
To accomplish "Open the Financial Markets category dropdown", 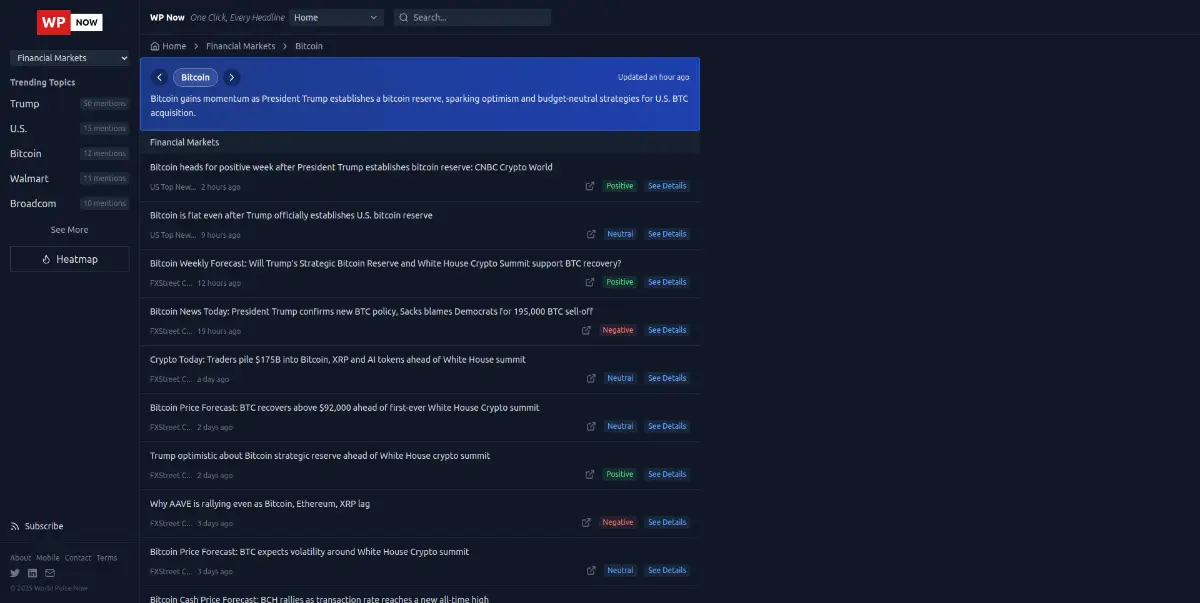I will 70,58.
